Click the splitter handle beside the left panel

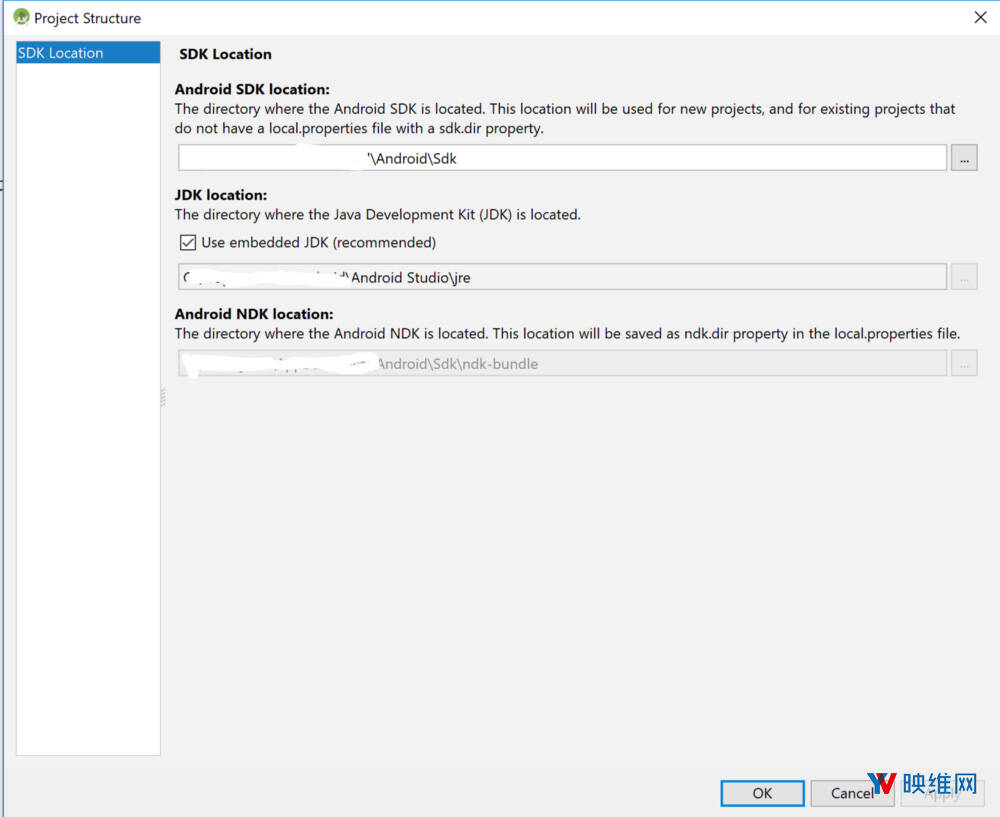click(x=163, y=398)
